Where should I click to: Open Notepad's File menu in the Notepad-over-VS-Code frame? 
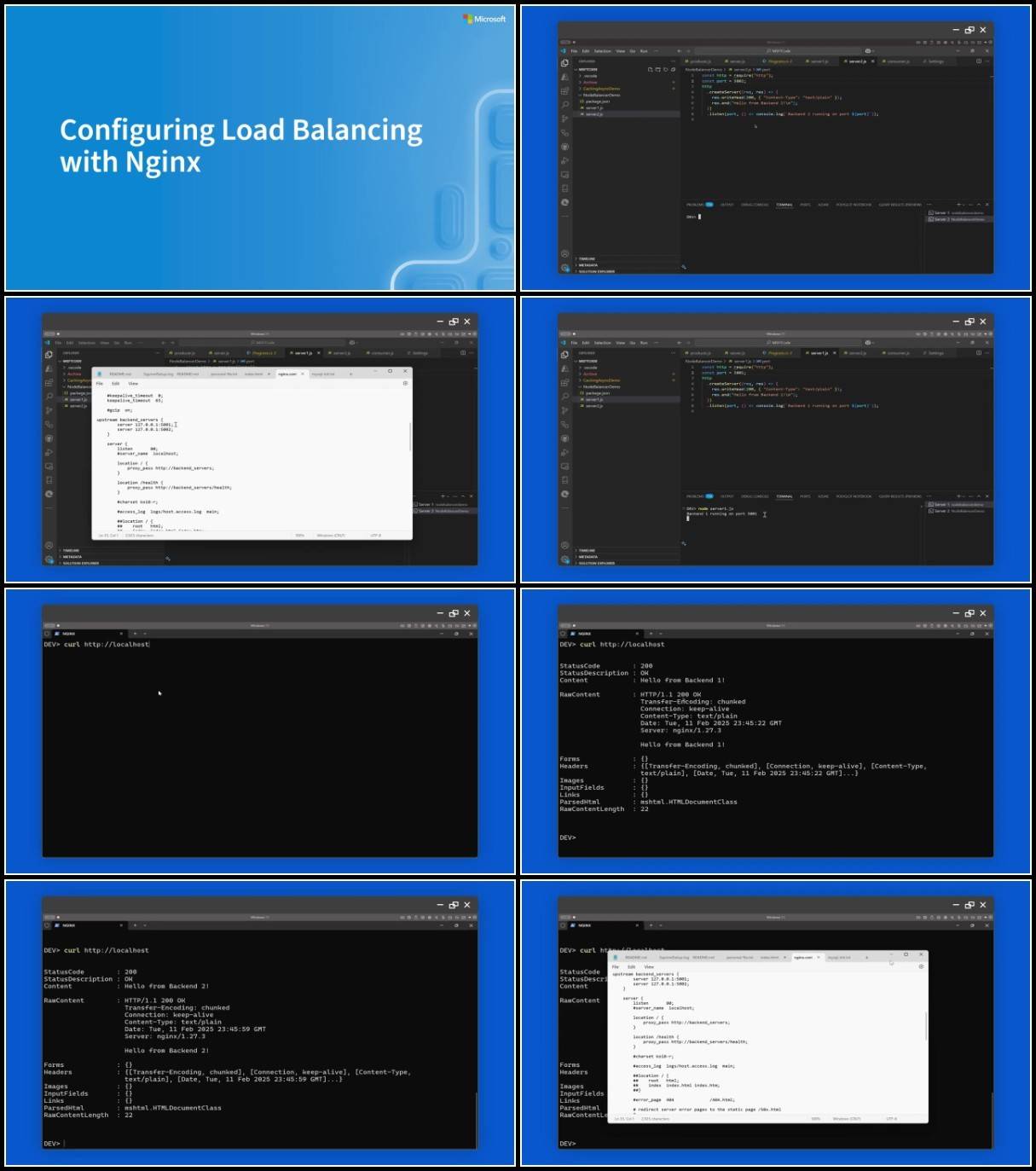(100, 384)
